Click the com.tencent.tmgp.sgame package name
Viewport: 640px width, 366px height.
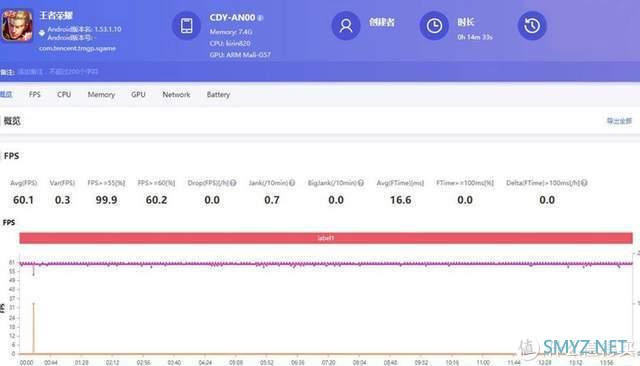[78, 48]
